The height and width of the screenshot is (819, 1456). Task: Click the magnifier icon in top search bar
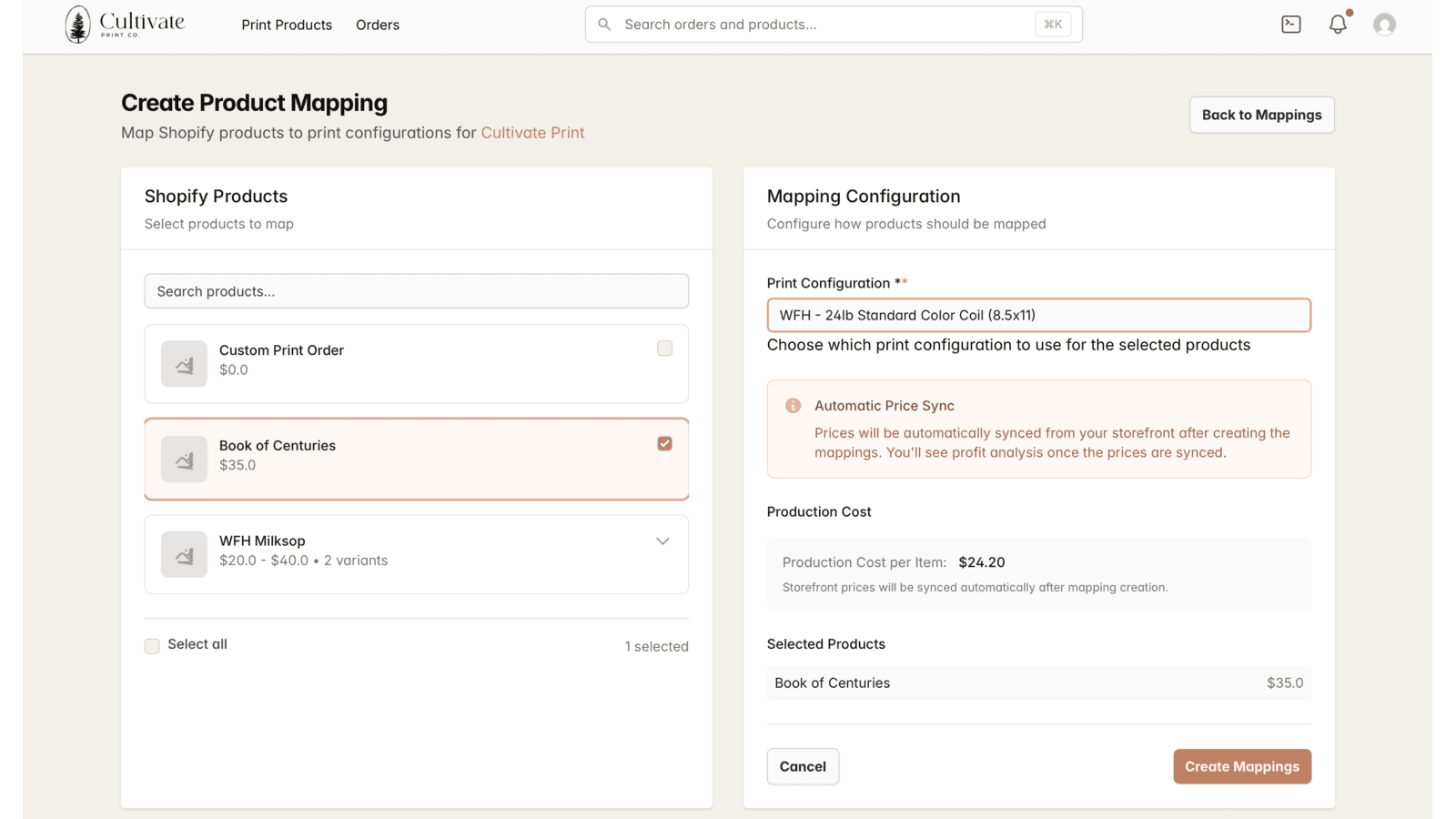[x=604, y=25]
